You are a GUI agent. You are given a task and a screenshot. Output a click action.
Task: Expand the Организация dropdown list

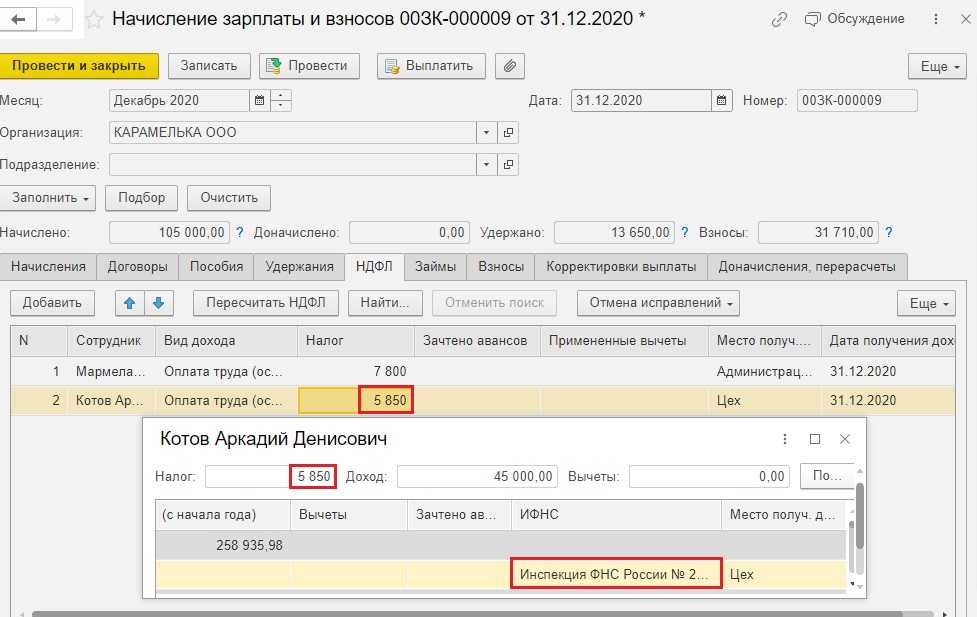pyautogui.click(x=486, y=133)
